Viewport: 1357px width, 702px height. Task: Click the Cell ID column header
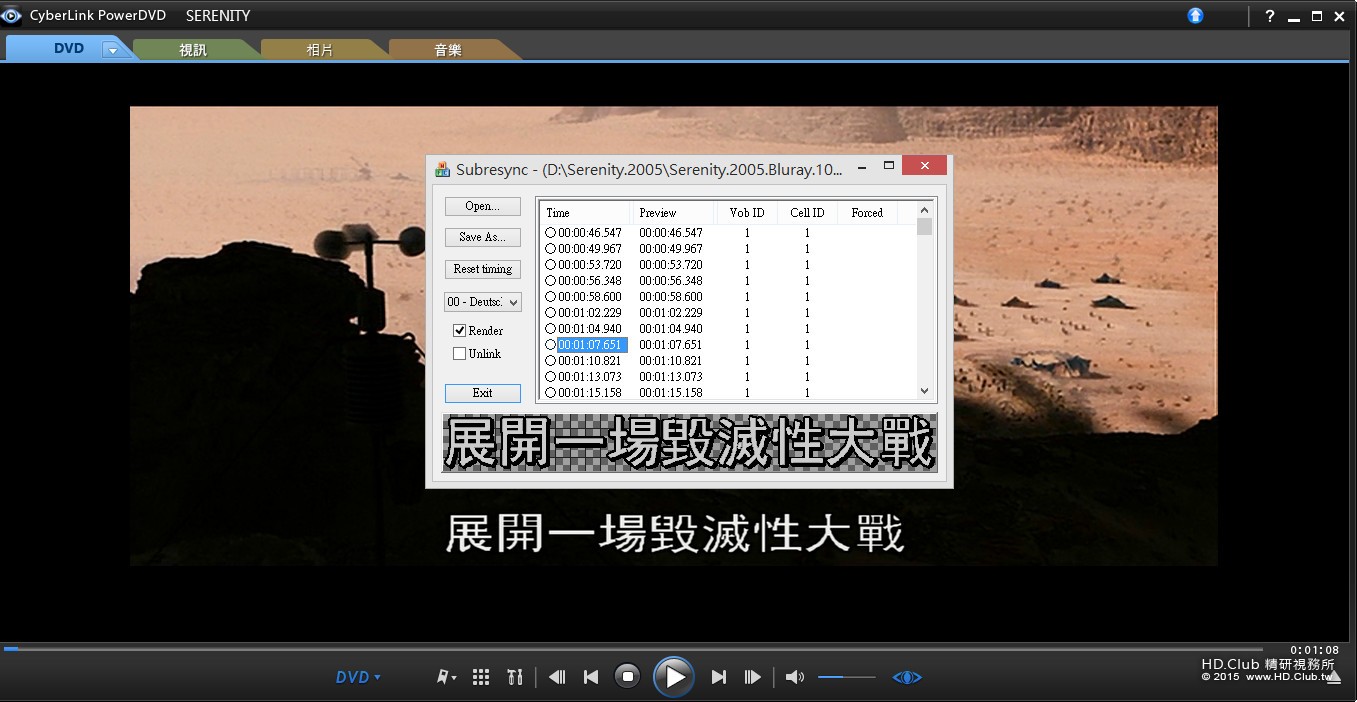coord(807,213)
